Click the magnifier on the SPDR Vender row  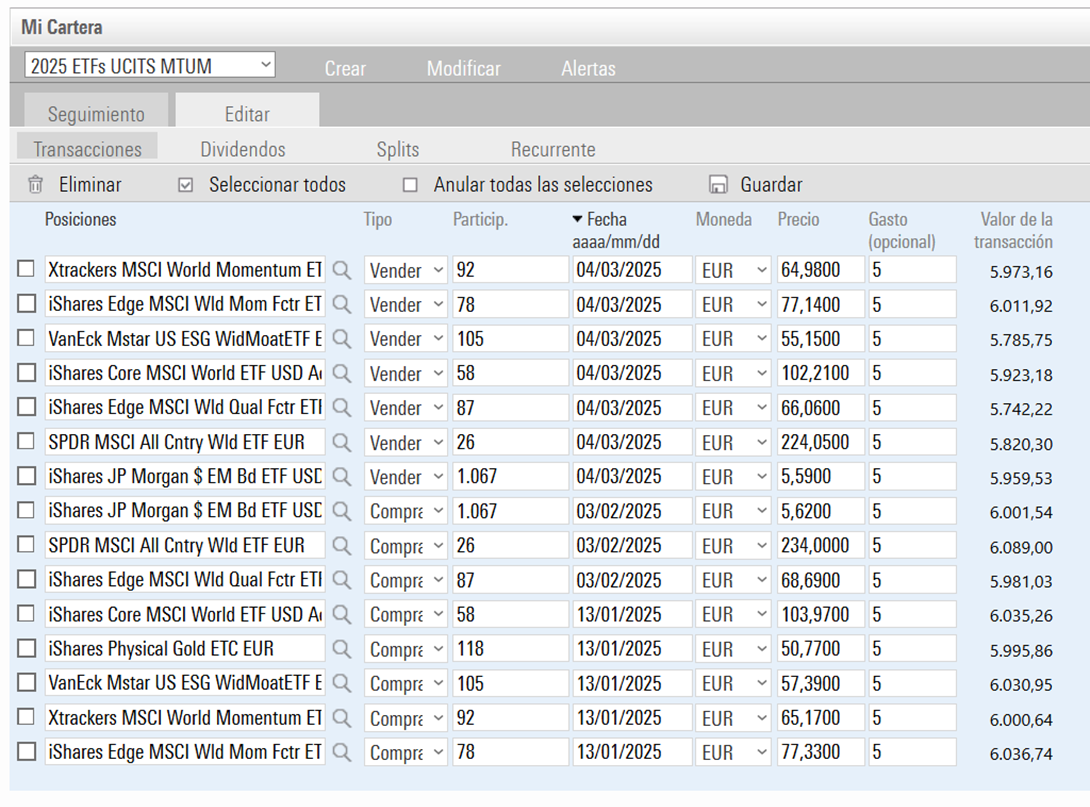point(341,442)
